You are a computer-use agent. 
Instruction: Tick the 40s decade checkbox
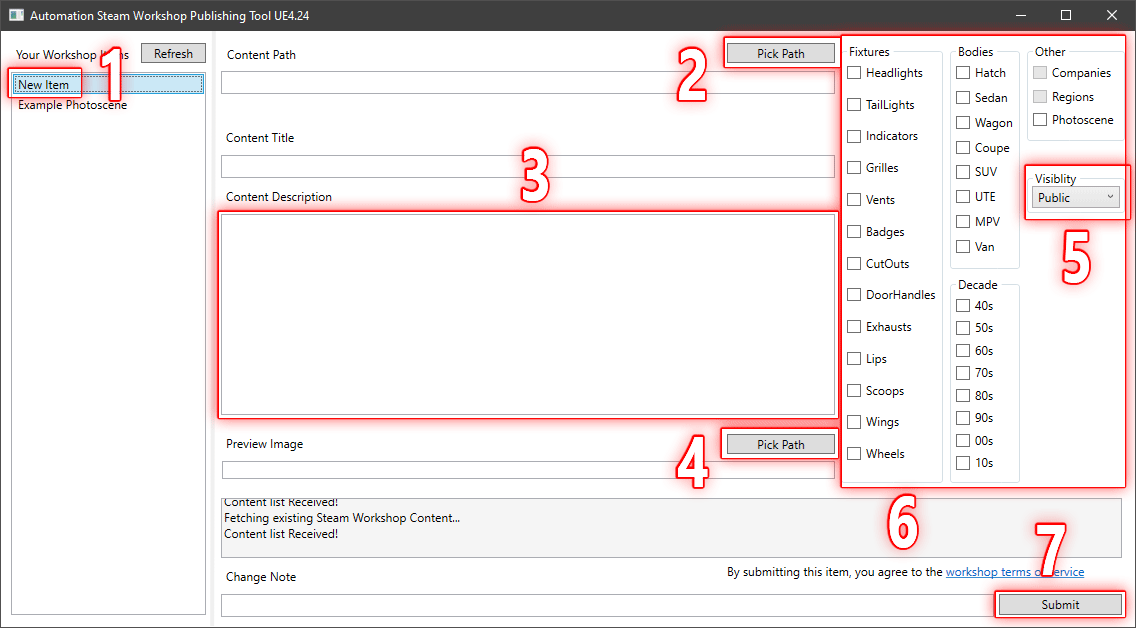[963, 306]
